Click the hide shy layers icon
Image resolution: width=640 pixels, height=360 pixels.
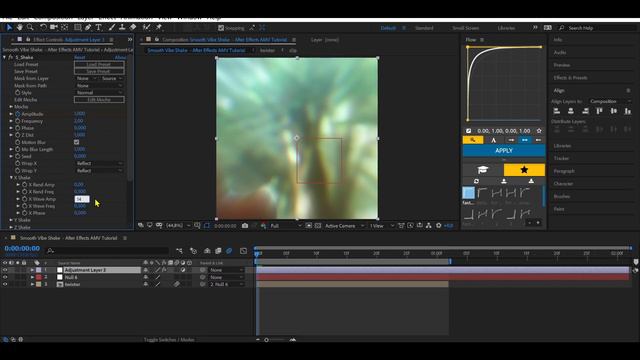coord(207,251)
